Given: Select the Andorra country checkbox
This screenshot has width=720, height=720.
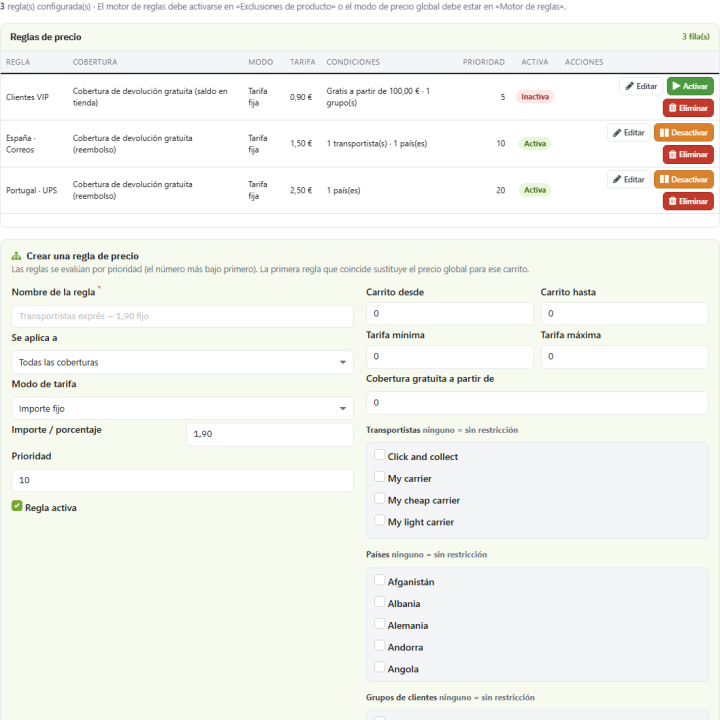Looking at the screenshot, I should [379, 645].
